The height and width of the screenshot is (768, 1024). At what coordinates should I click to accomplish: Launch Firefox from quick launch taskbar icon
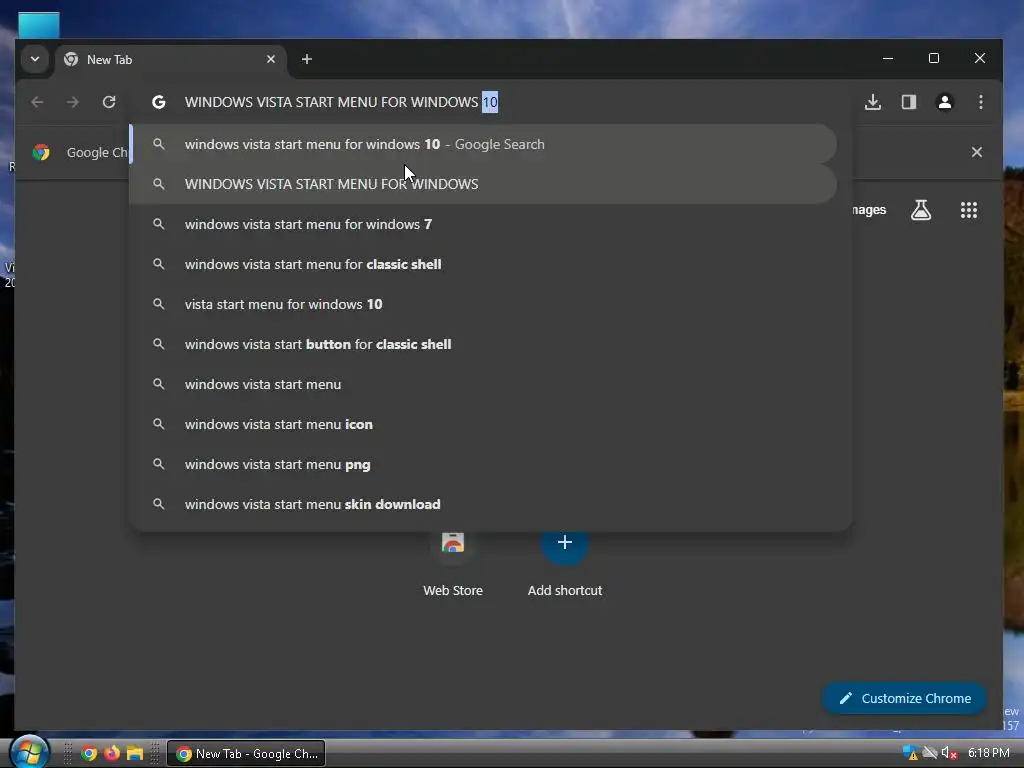coord(112,753)
